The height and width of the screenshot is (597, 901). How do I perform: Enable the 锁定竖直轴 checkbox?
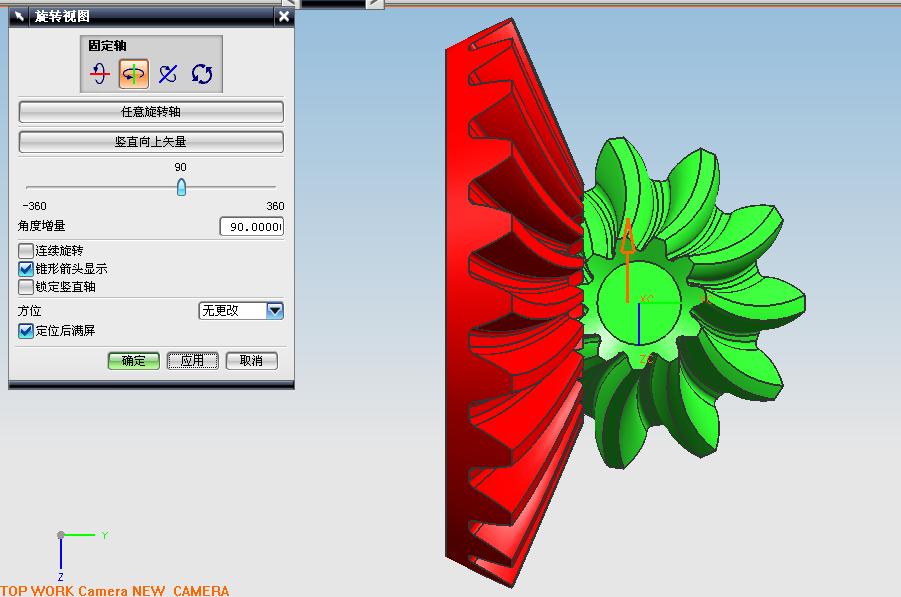(26, 286)
